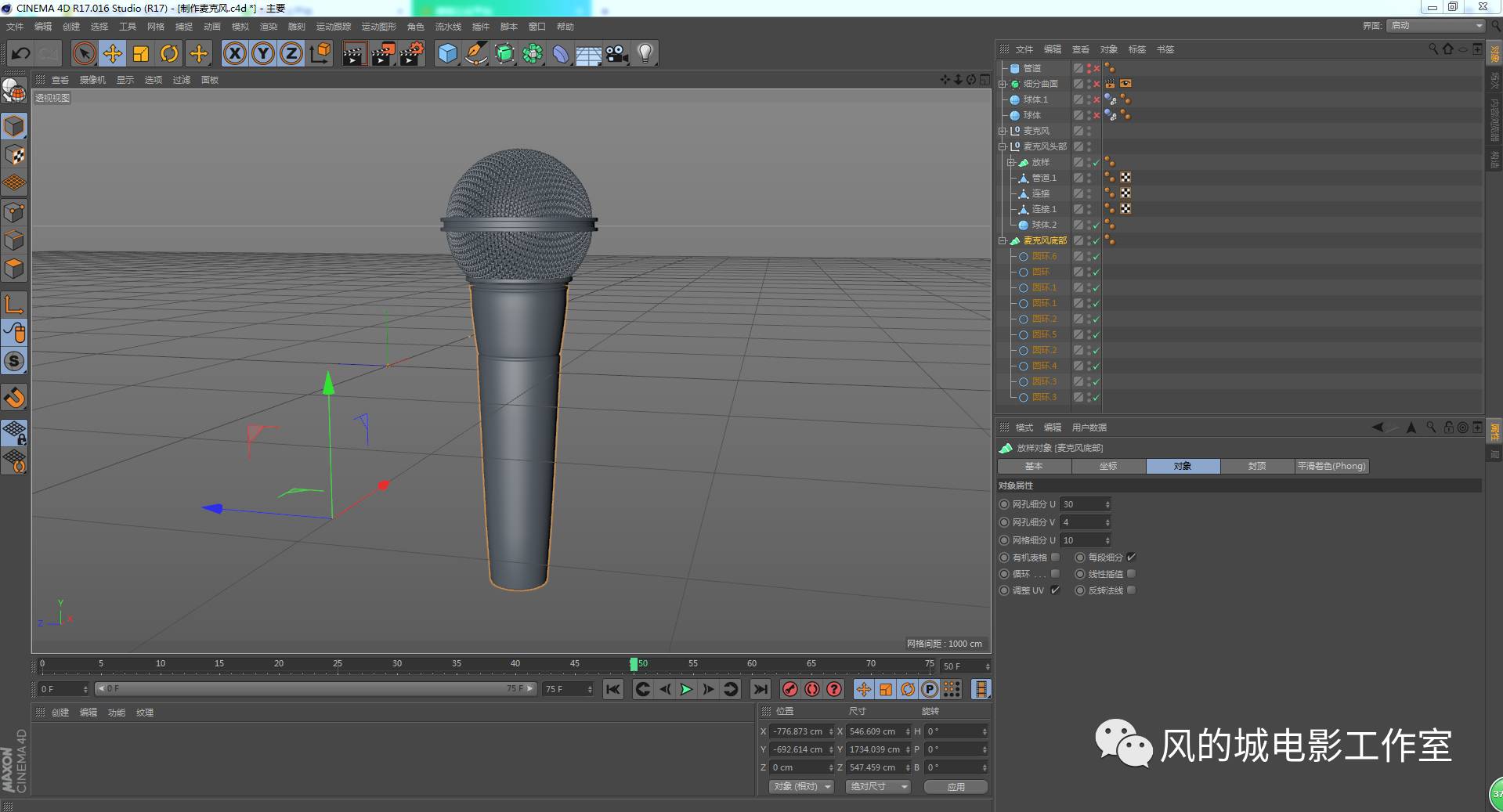The height and width of the screenshot is (812, 1503).
Task: Uncheck the 调整 UV checkbox
Action: (x=1055, y=590)
